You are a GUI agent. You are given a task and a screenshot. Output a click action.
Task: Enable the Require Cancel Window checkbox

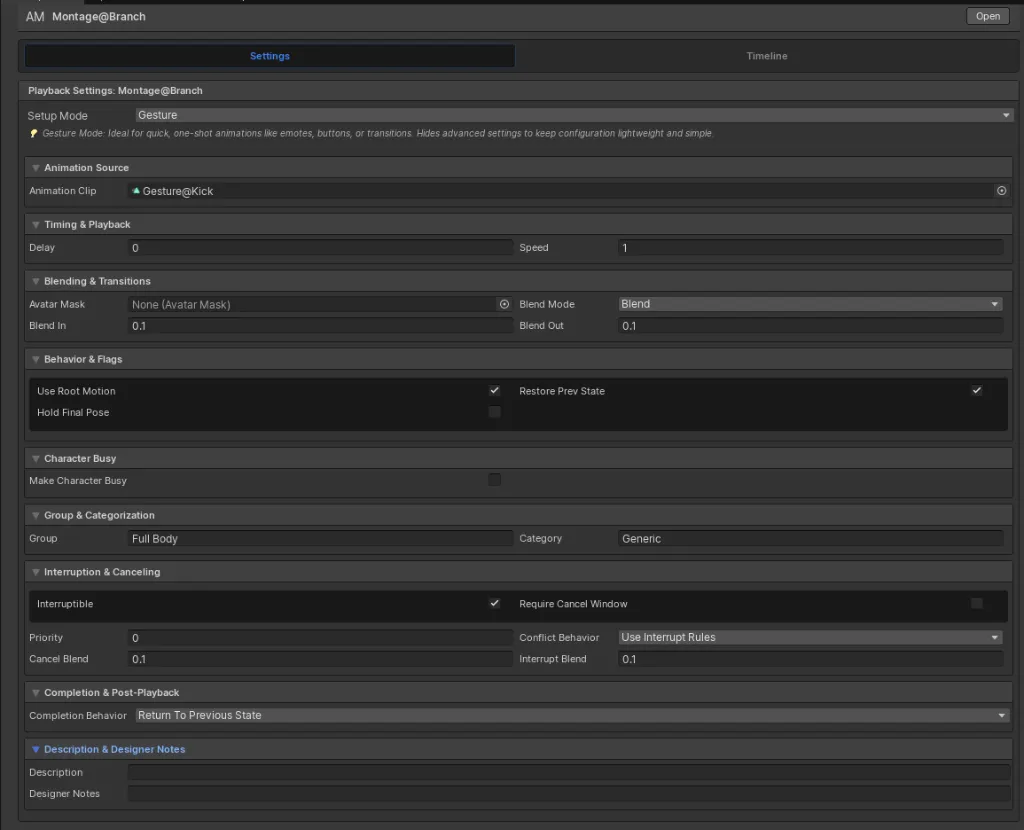(976, 603)
